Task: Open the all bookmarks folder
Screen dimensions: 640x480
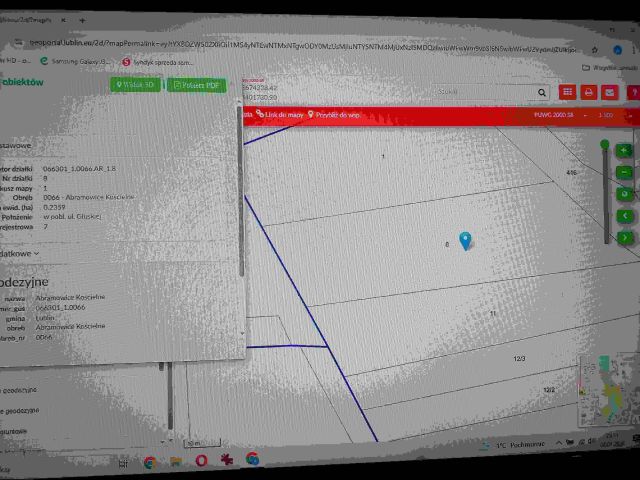Action: (610, 67)
